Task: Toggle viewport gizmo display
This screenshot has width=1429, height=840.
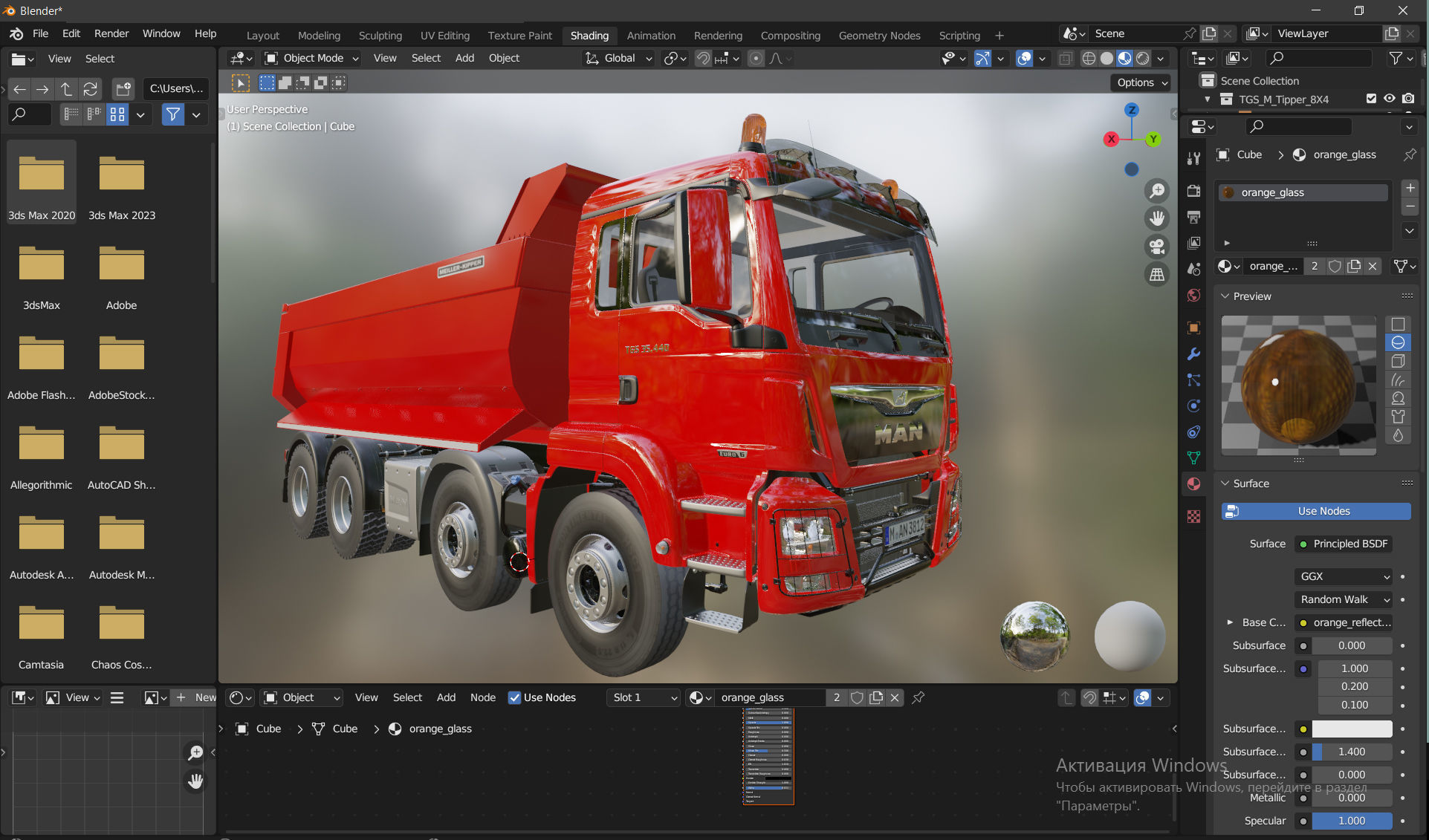Action: [982, 59]
